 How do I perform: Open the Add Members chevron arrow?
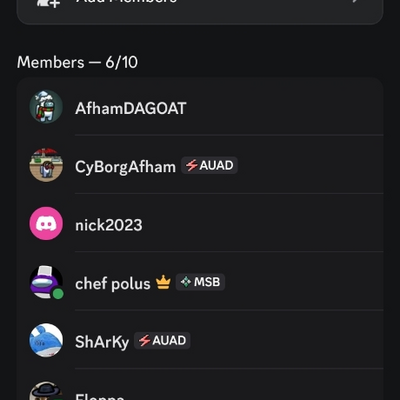pos(355,1)
